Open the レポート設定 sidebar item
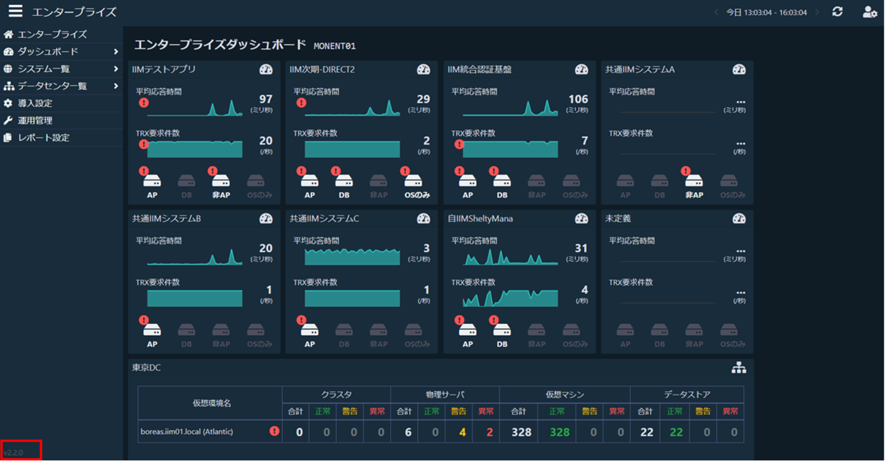Image resolution: width=886 pixels, height=461 pixels. tap(61, 138)
